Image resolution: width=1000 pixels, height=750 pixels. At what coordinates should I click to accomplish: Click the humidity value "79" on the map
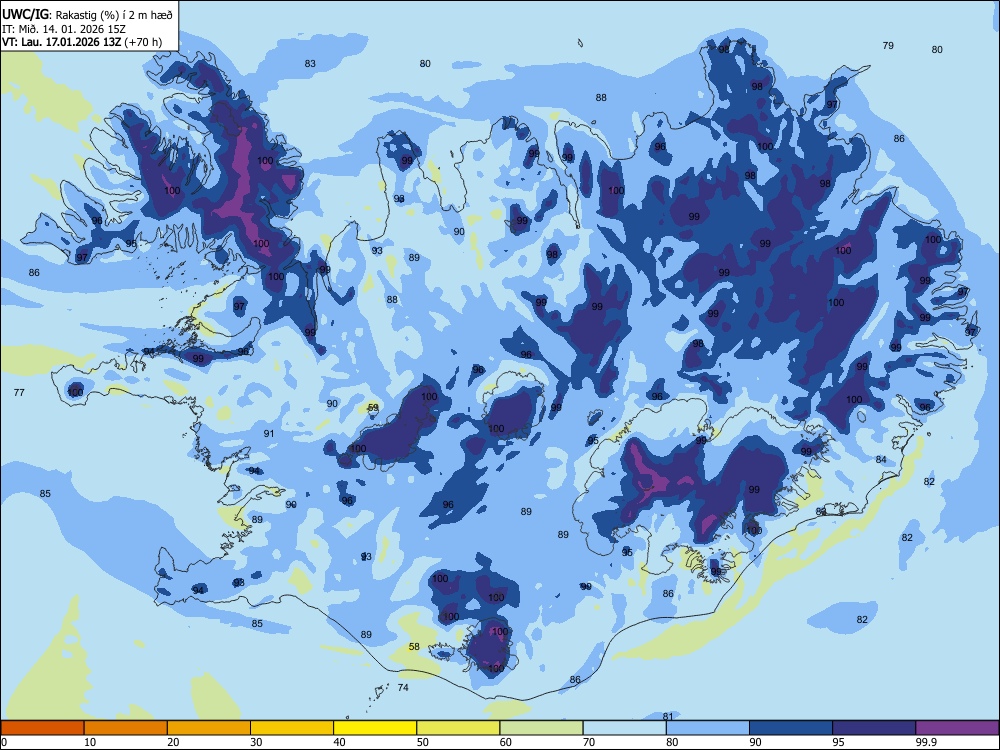point(888,46)
